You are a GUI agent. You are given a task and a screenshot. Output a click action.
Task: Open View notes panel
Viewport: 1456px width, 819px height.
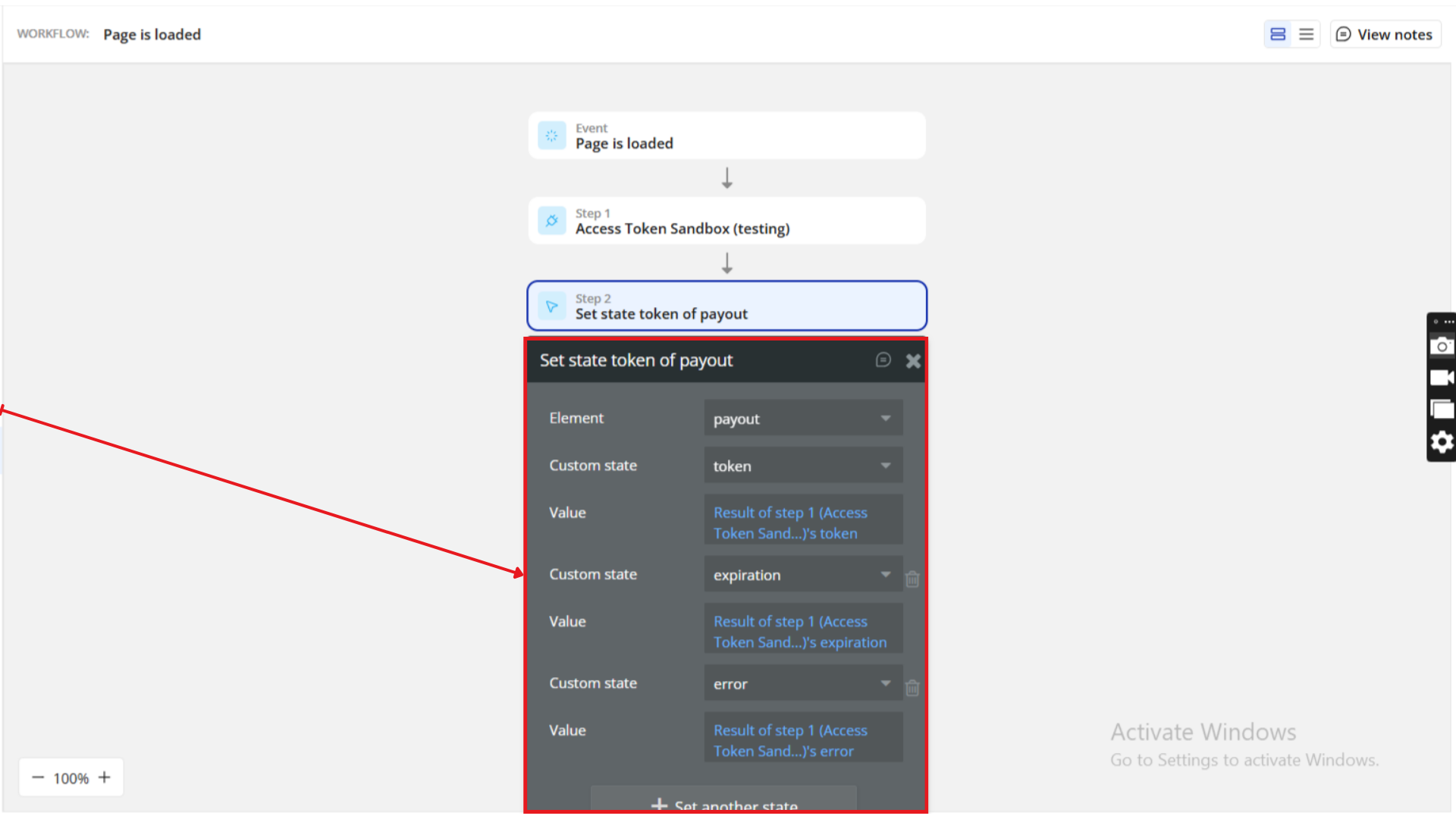point(1385,34)
